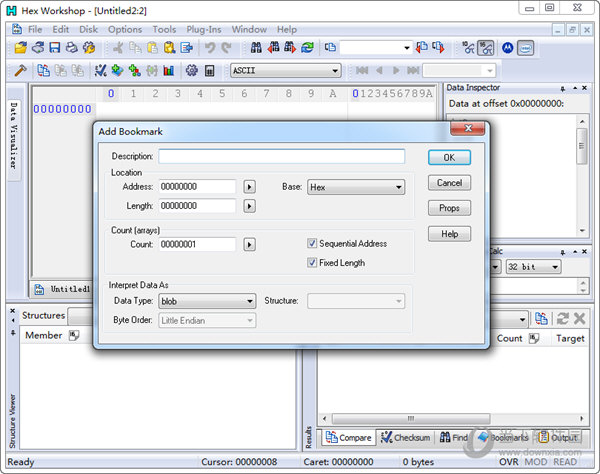This screenshot has height=474, width=600.
Task: Click OK in Add Bookmark dialog
Action: (449, 158)
